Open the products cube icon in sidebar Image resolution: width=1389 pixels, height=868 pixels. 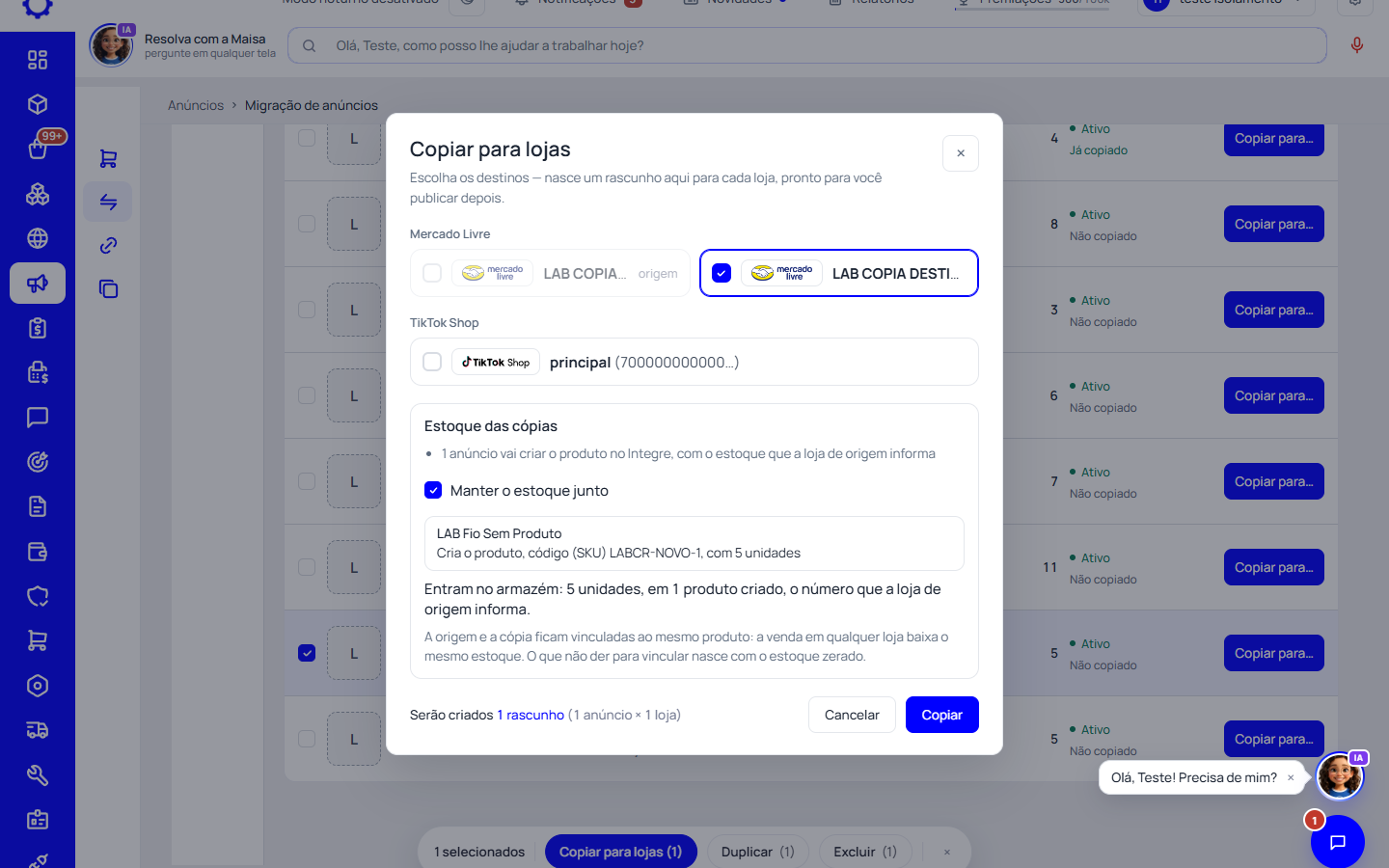(38, 104)
